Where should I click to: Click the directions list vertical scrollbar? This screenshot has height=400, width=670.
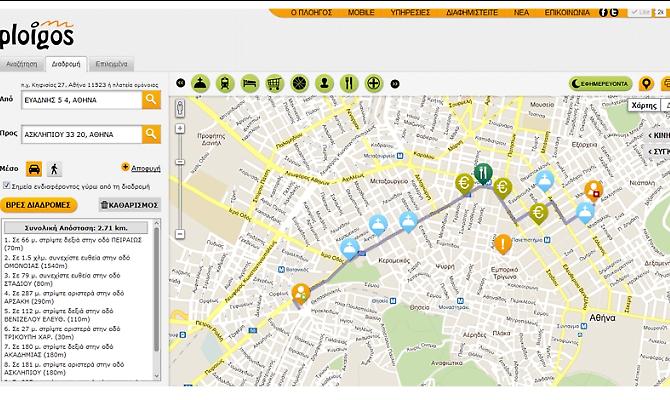click(x=156, y=288)
